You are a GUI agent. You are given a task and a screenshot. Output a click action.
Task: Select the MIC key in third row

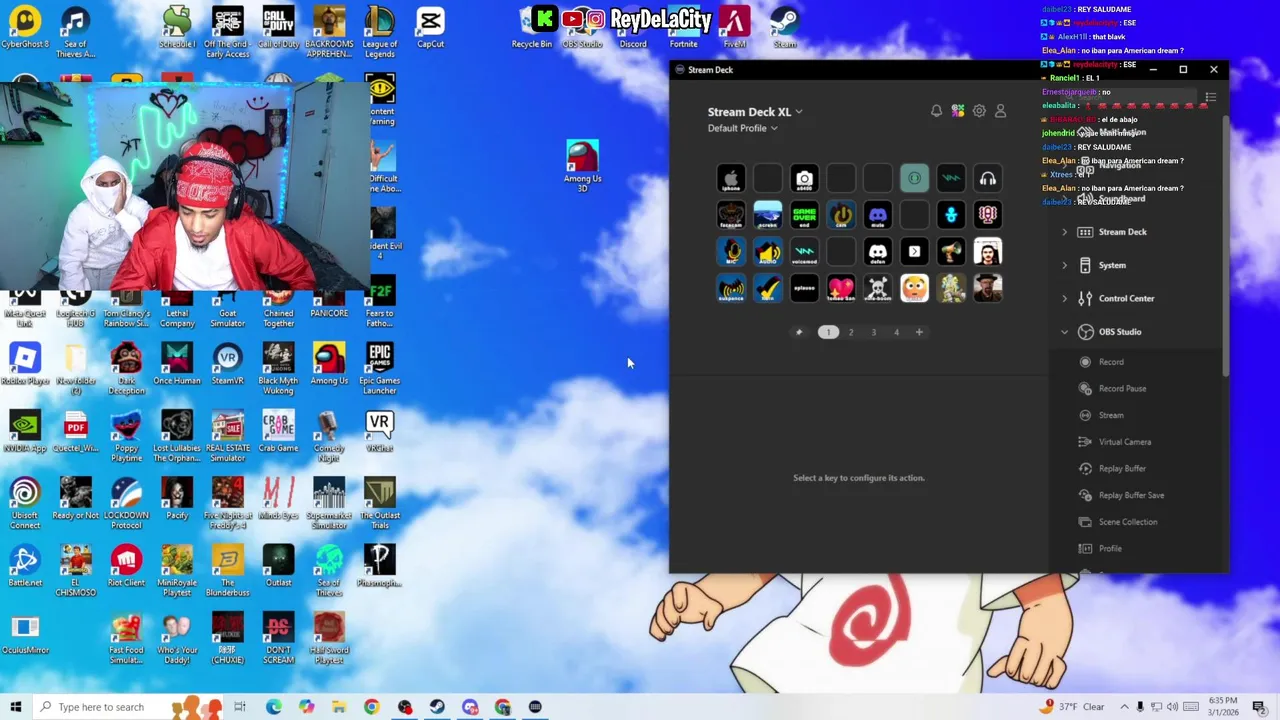pos(731,252)
